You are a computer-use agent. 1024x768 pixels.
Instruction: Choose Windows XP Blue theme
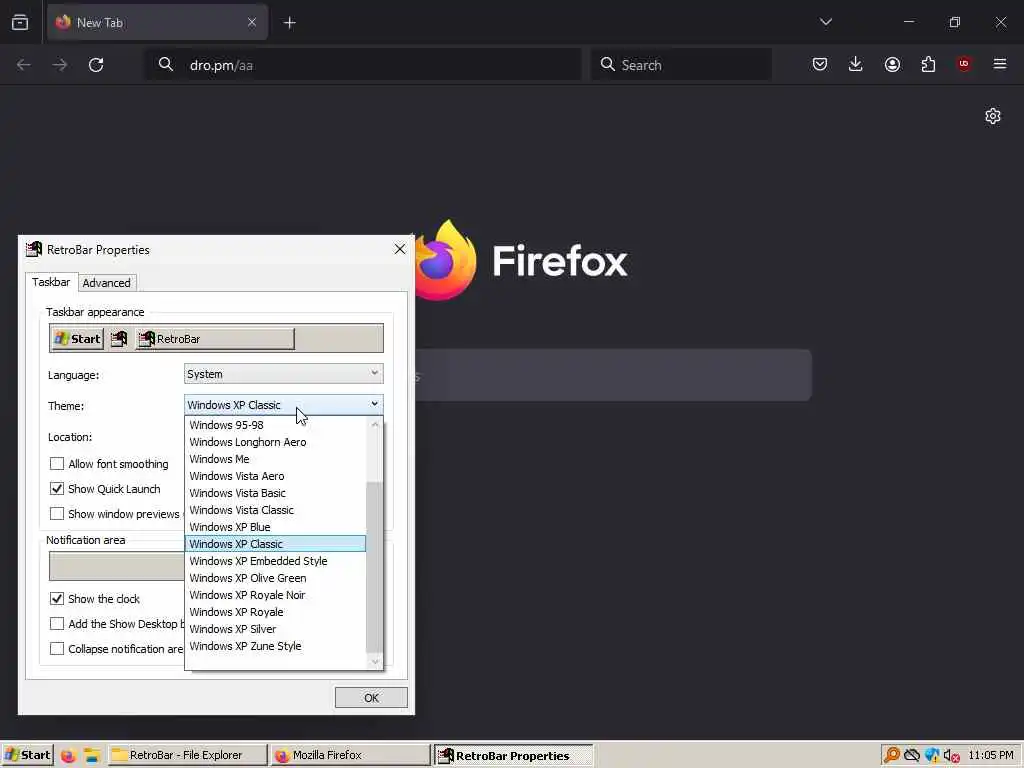click(x=276, y=527)
